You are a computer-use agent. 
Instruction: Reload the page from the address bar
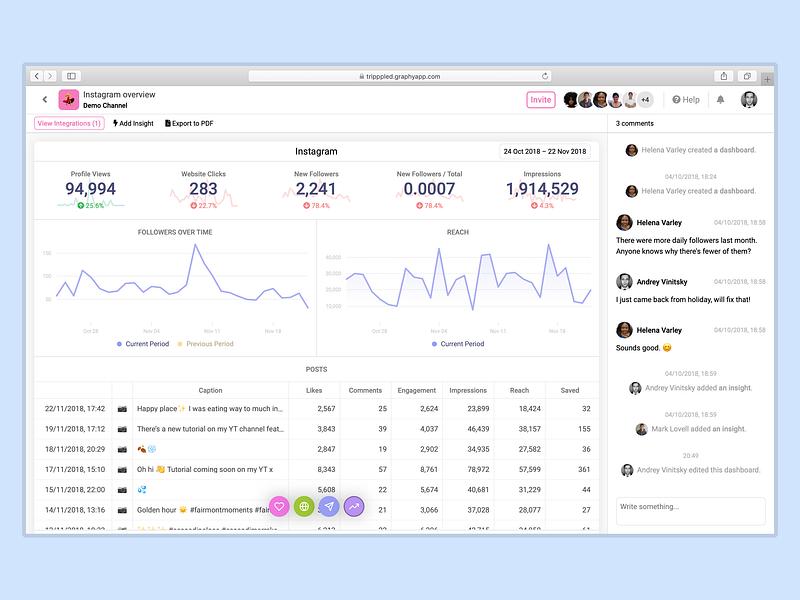coord(545,76)
